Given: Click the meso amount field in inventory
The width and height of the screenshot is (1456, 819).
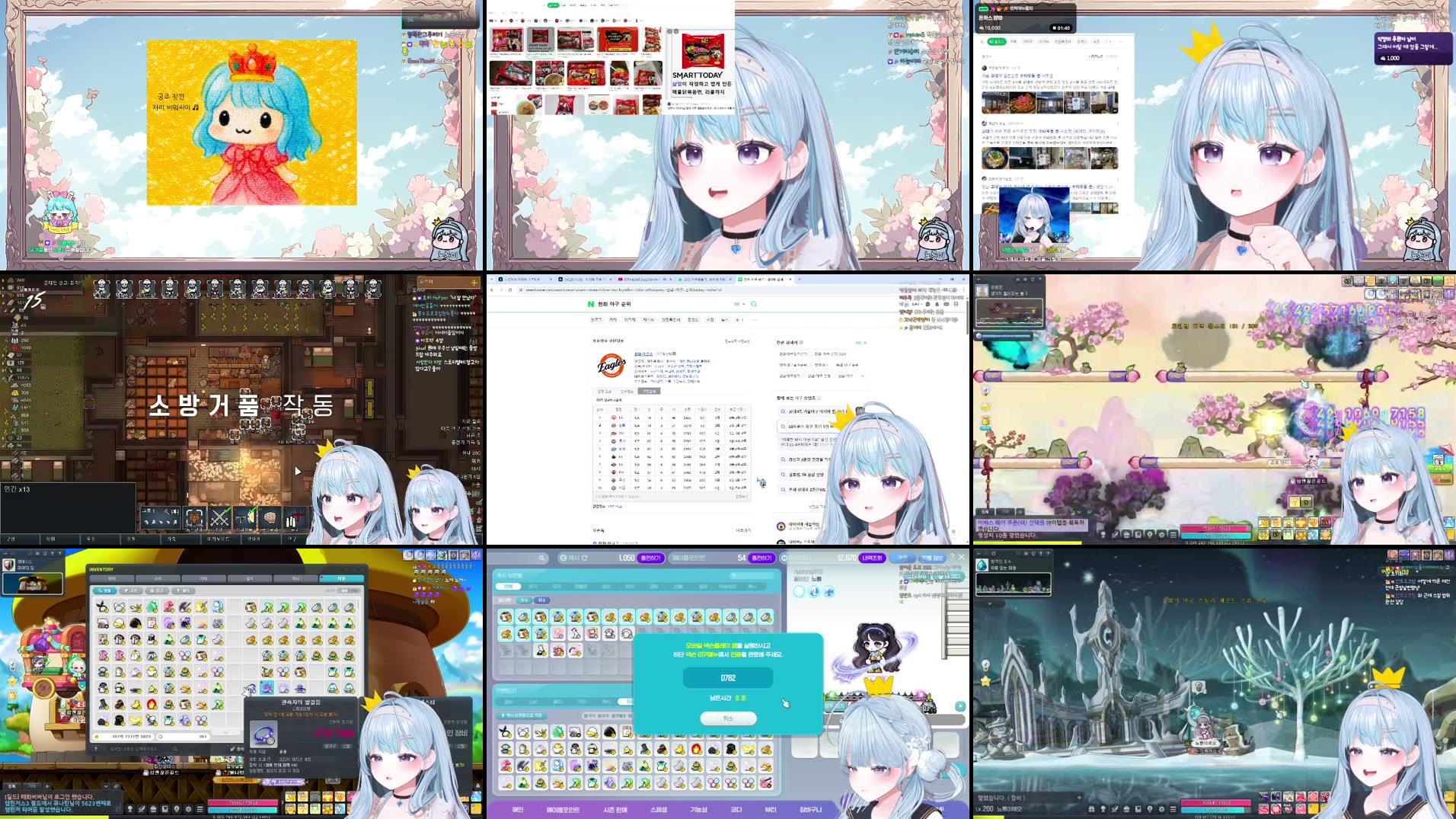Looking at the screenshot, I should pyautogui.click(x=124, y=737).
